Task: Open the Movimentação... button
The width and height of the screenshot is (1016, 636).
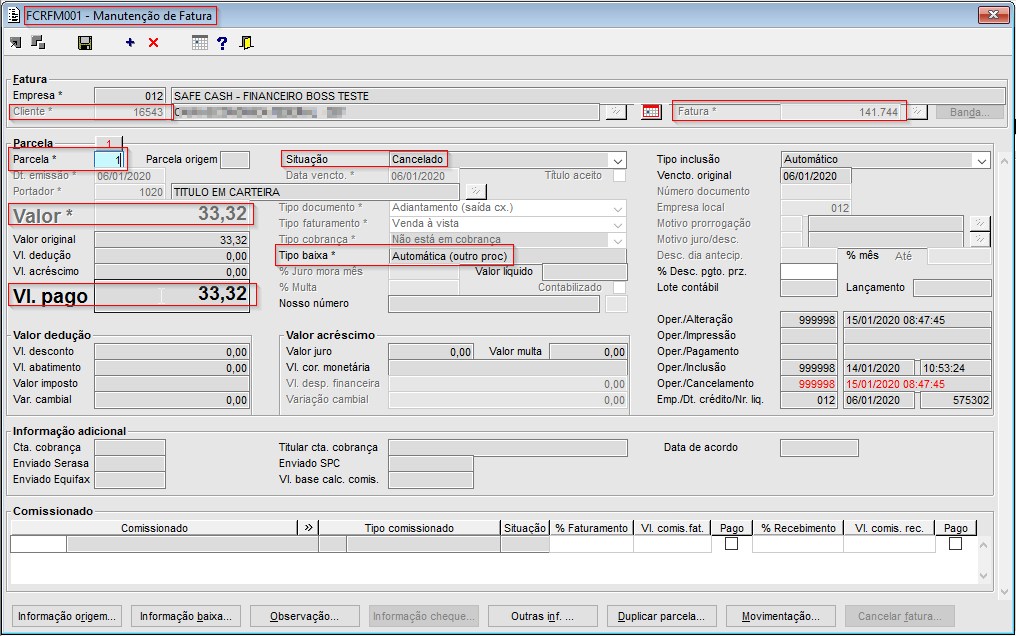Action: tap(781, 616)
